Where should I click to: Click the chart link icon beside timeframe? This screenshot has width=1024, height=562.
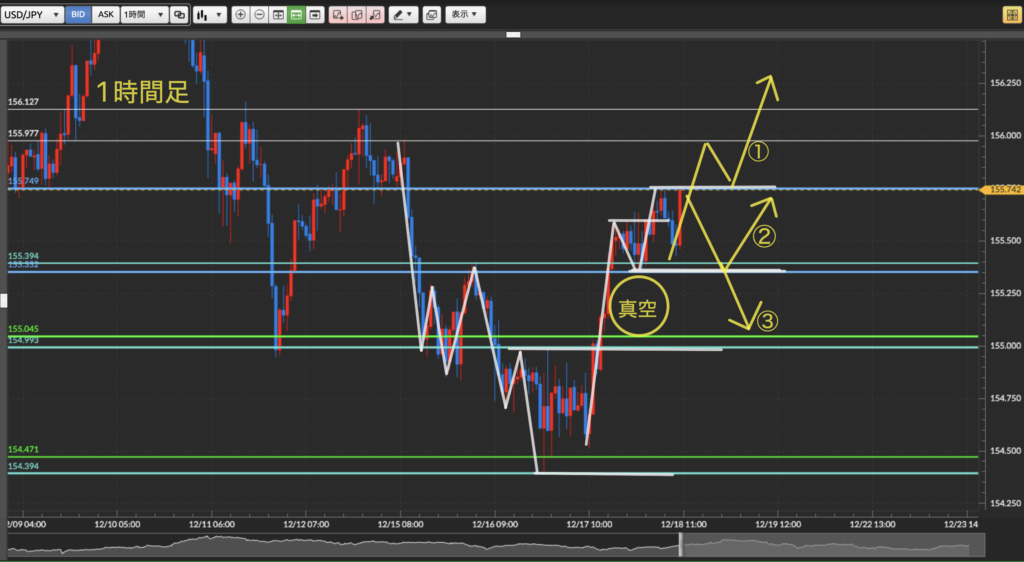(x=179, y=15)
